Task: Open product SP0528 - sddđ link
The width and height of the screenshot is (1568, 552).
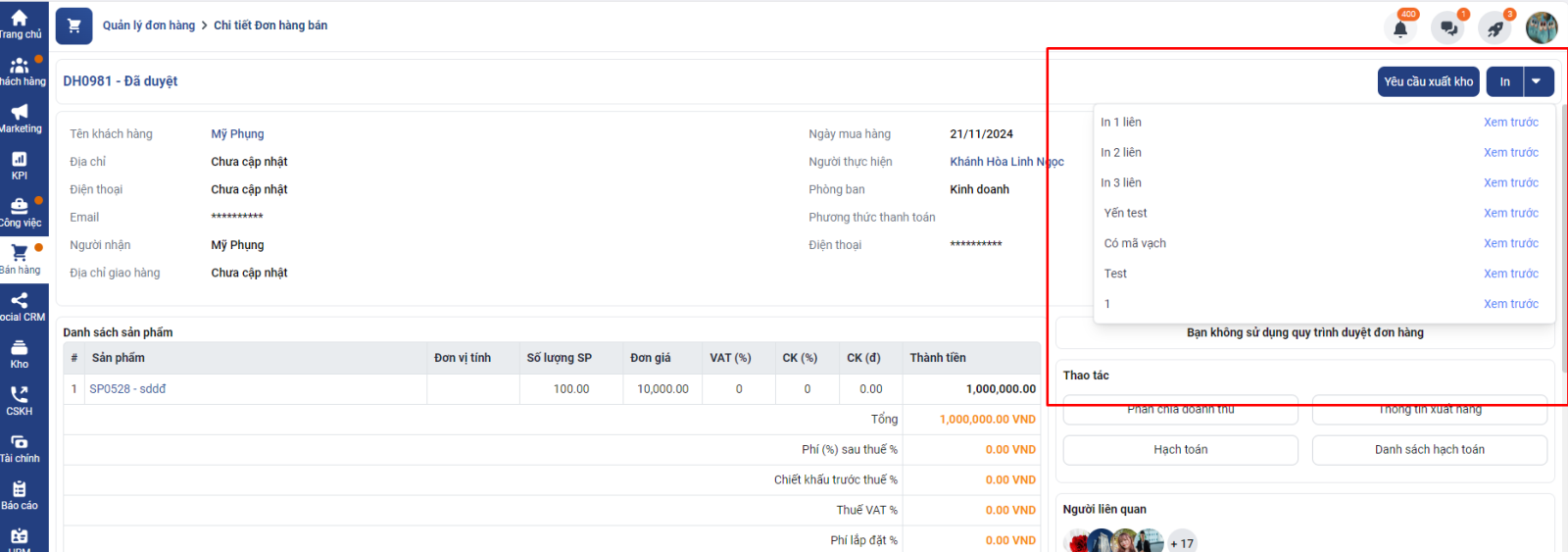Action: [127, 389]
